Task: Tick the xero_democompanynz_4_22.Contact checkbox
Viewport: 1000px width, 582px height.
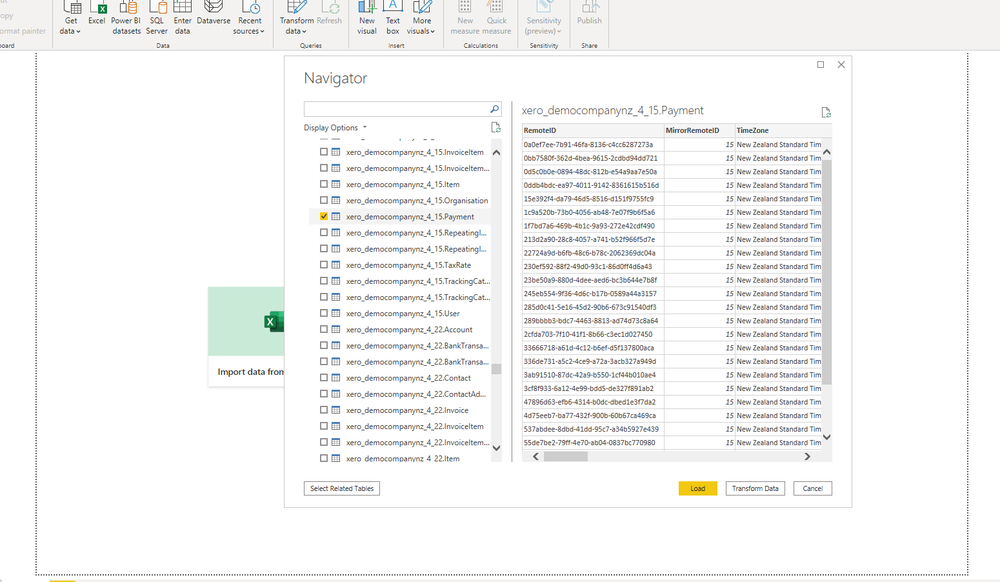Action: click(x=324, y=378)
